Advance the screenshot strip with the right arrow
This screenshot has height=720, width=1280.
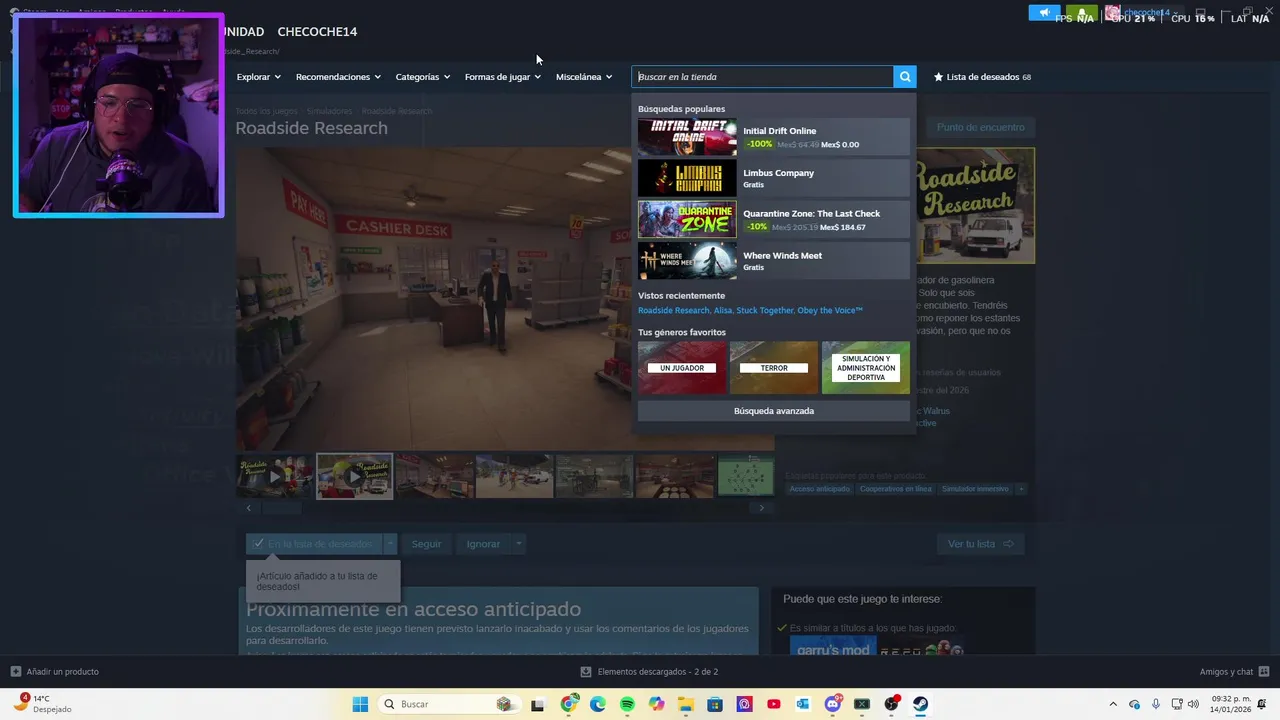tap(761, 508)
